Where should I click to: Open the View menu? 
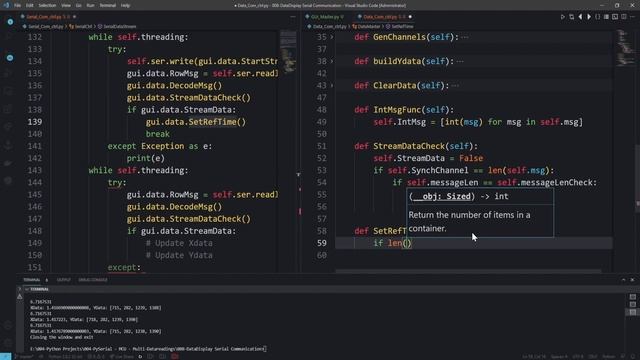coord(66,6)
